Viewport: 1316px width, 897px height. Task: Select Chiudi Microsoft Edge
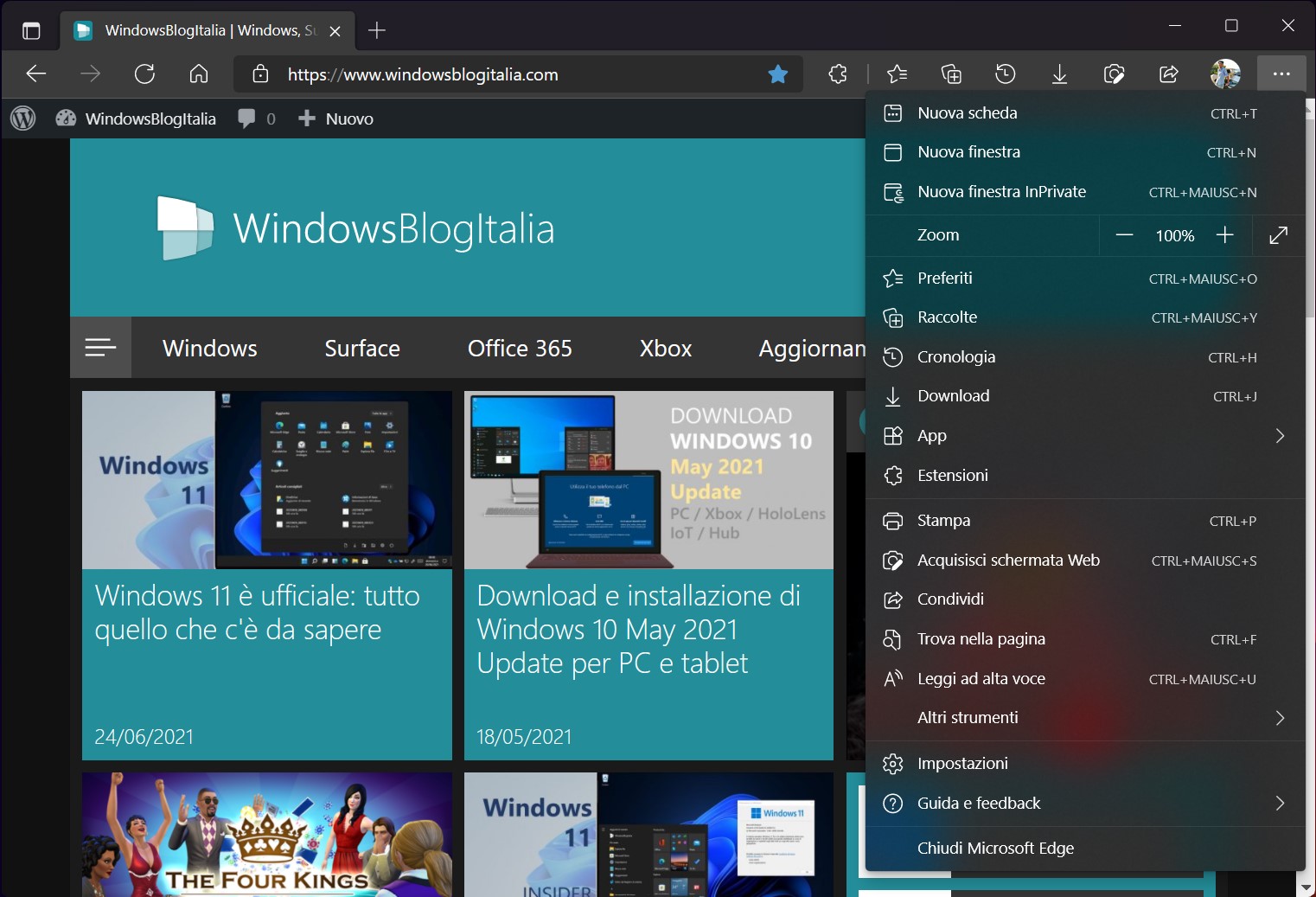coord(1085,849)
